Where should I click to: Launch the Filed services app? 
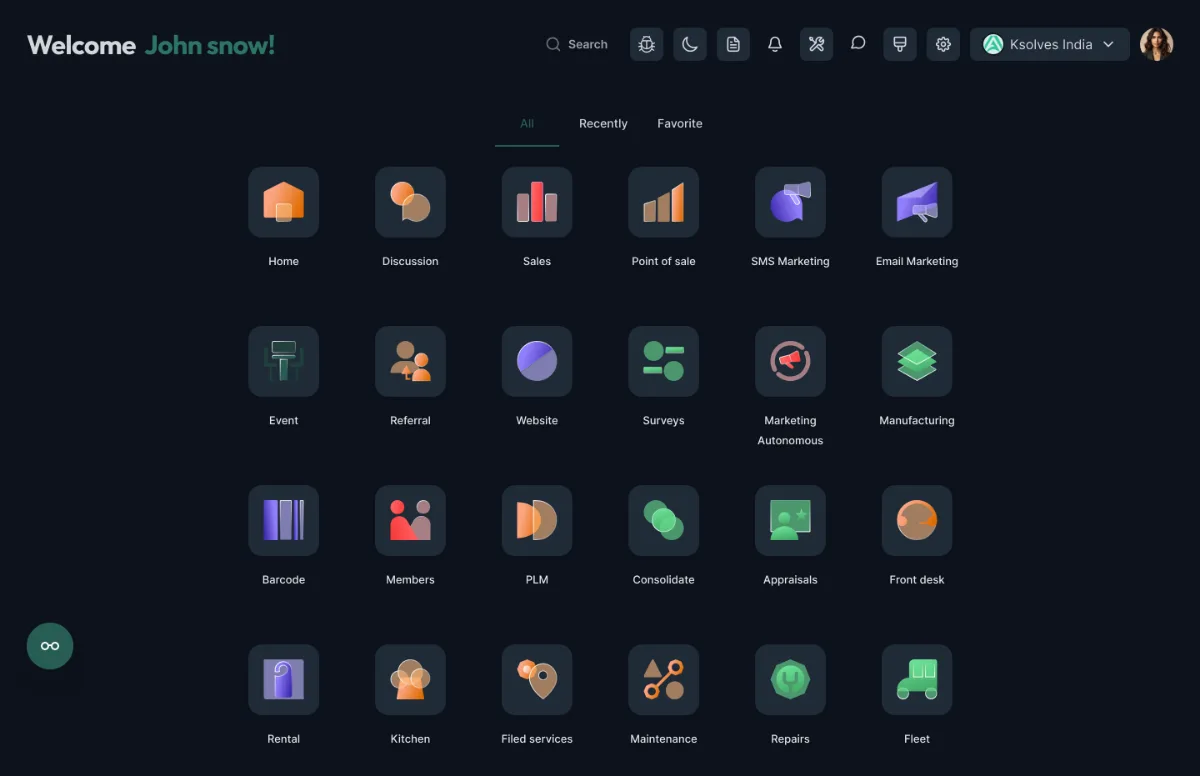tap(537, 679)
